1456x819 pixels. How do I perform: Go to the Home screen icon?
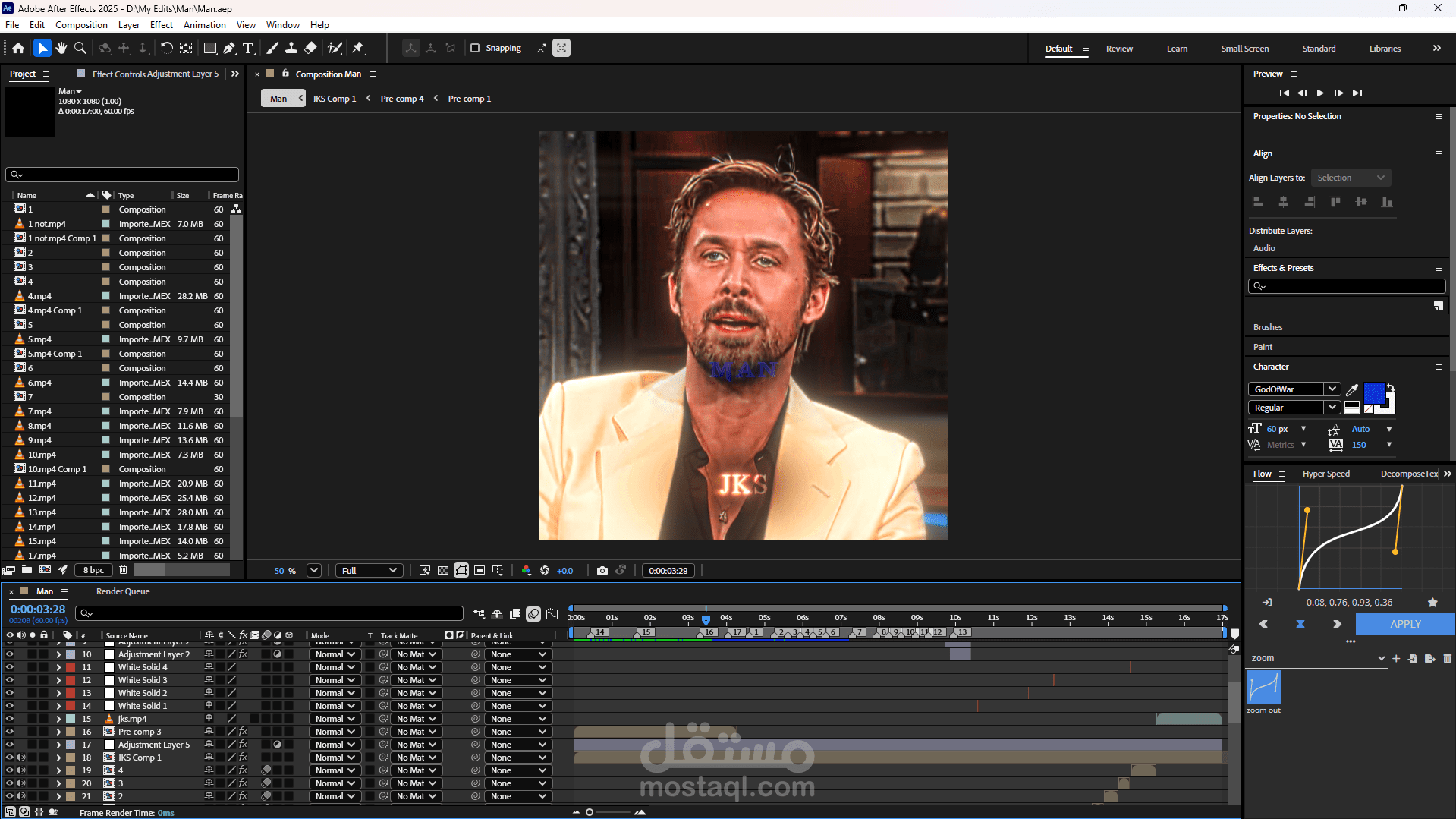[18, 48]
